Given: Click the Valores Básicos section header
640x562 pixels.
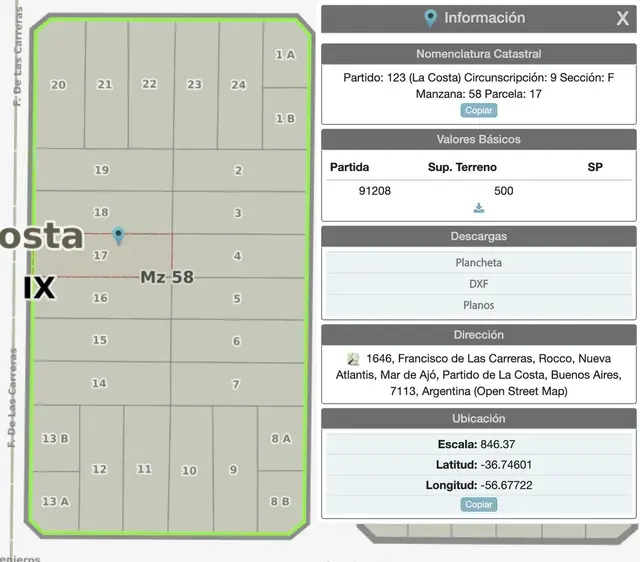Looking at the screenshot, I should [479, 139].
